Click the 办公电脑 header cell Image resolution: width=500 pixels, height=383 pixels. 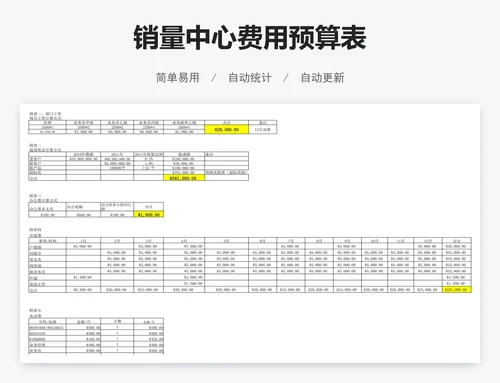point(83,207)
